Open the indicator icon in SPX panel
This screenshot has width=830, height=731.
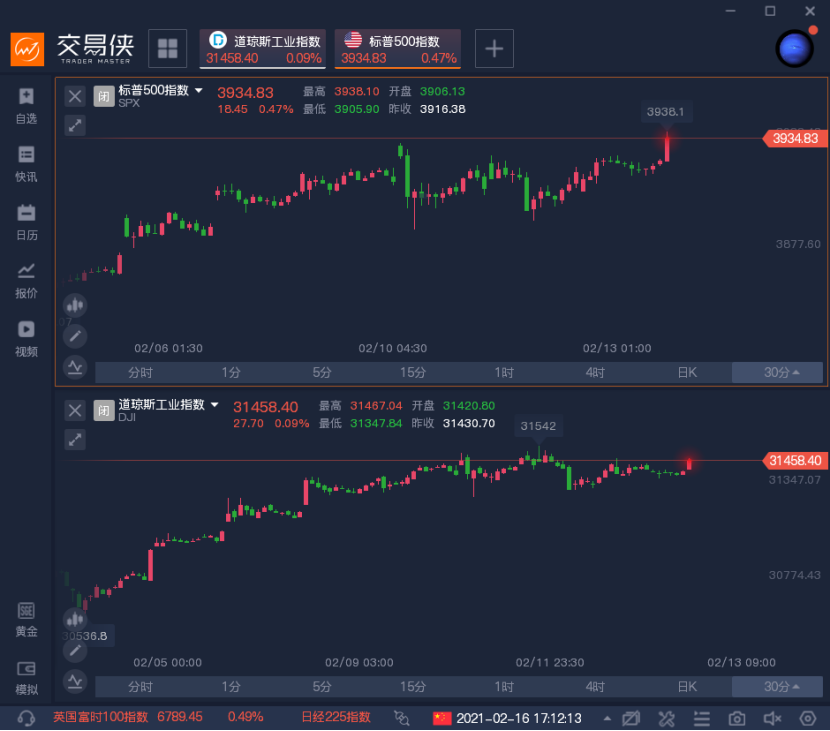pyautogui.click(x=75, y=367)
